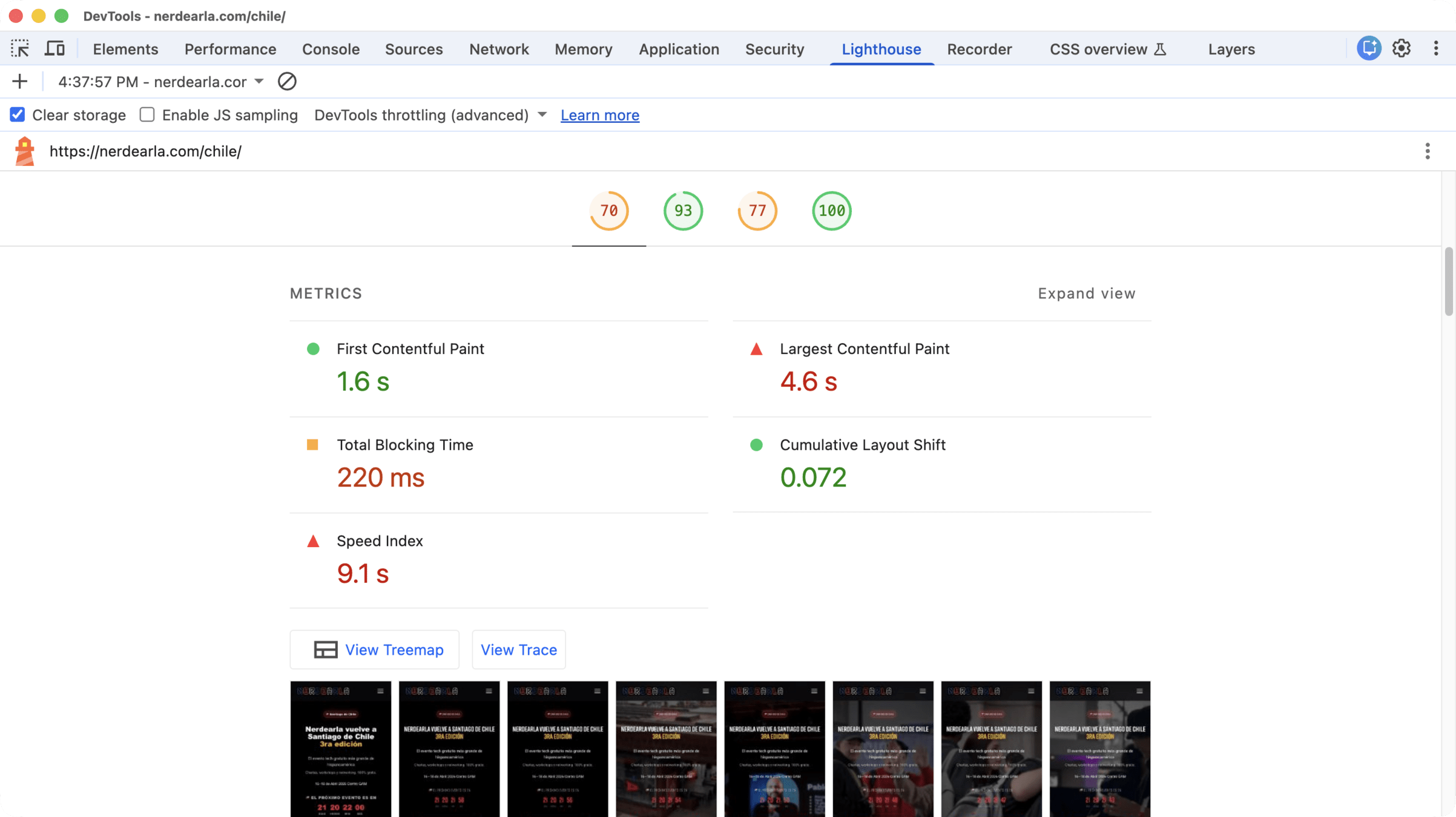Viewport: 1456px width, 817px height.
Task: Uncheck the Clear storage checkbox
Action: [x=18, y=115]
